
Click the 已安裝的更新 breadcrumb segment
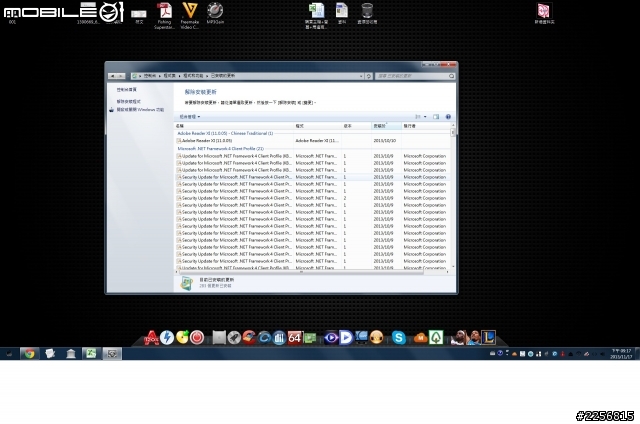[223, 76]
